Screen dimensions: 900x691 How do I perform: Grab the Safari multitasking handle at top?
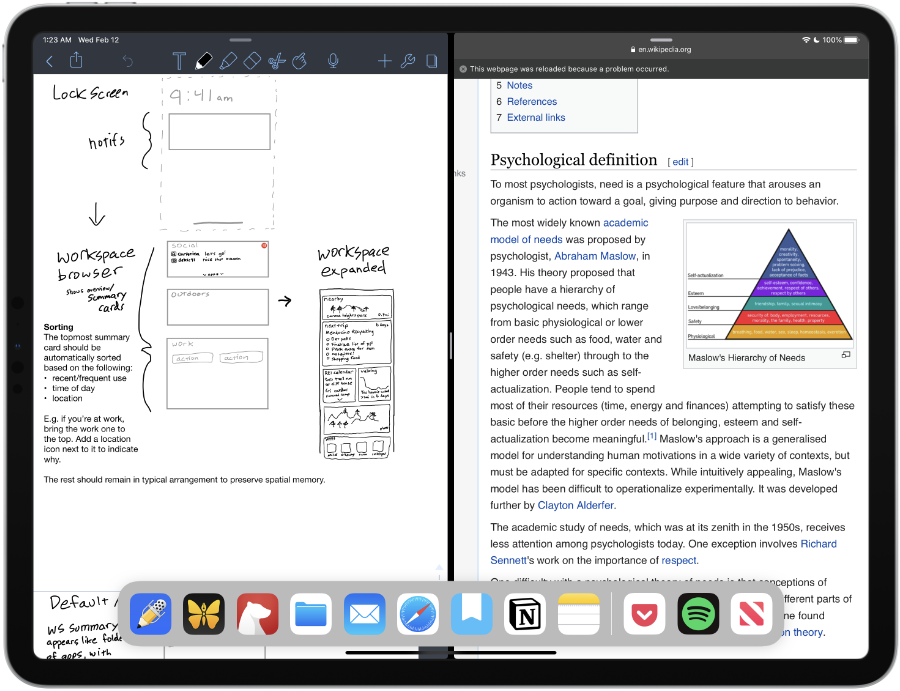tap(661, 40)
